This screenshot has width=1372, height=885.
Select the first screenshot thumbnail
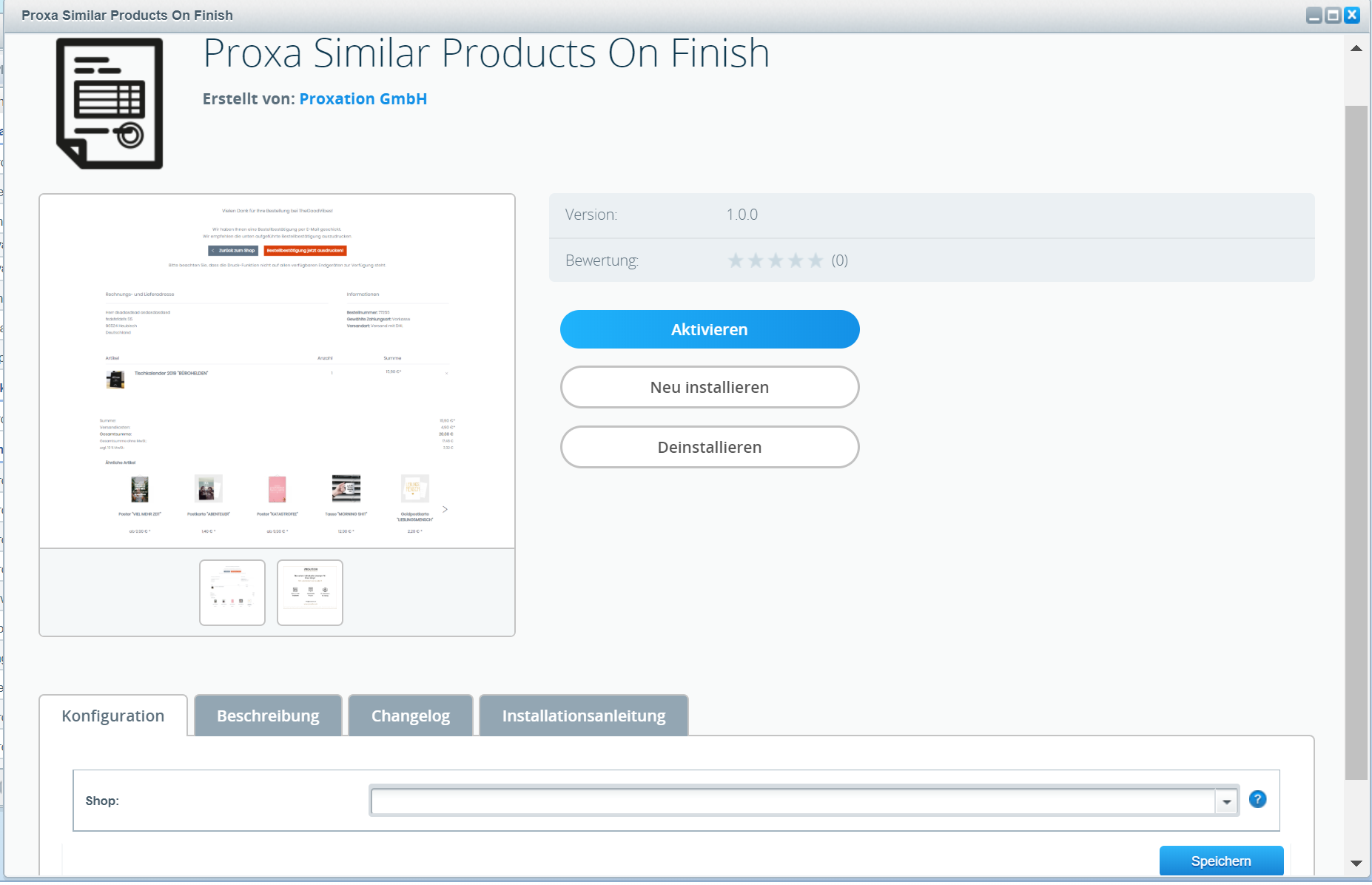pos(232,593)
